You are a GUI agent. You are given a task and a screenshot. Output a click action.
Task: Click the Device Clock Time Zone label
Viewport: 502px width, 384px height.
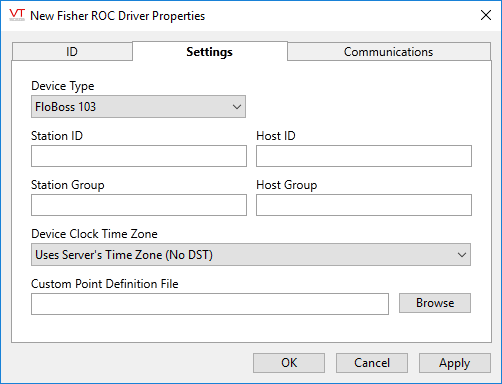coord(94,234)
